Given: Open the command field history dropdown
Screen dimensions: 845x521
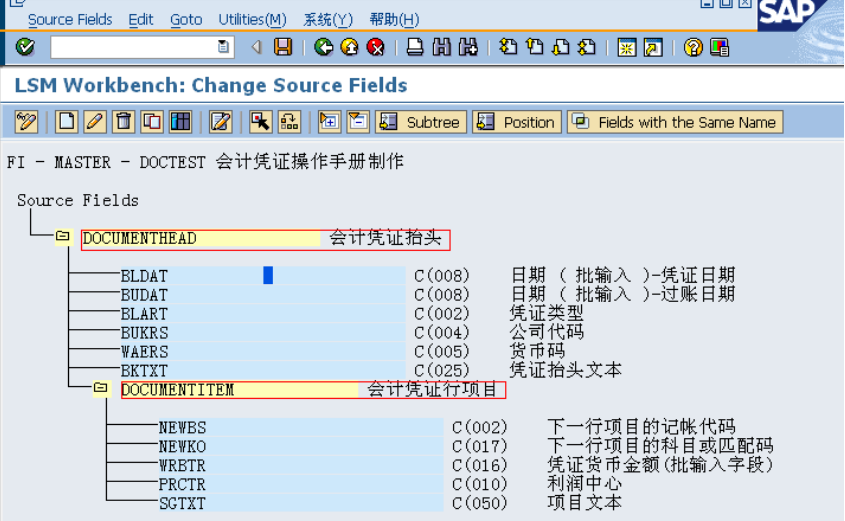Looking at the screenshot, I should [x=223, y=47].
